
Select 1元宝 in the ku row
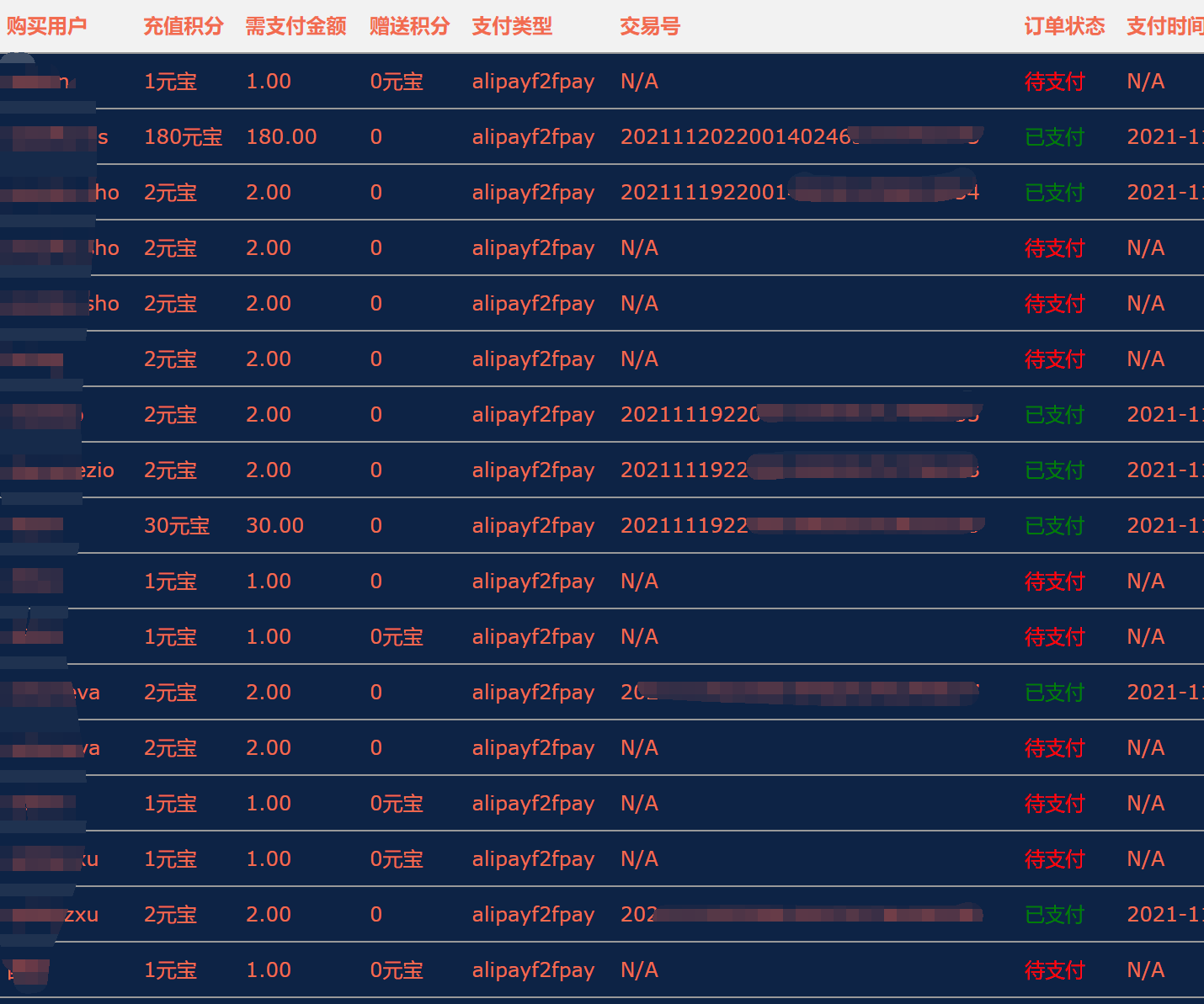(x=170, y=859)
